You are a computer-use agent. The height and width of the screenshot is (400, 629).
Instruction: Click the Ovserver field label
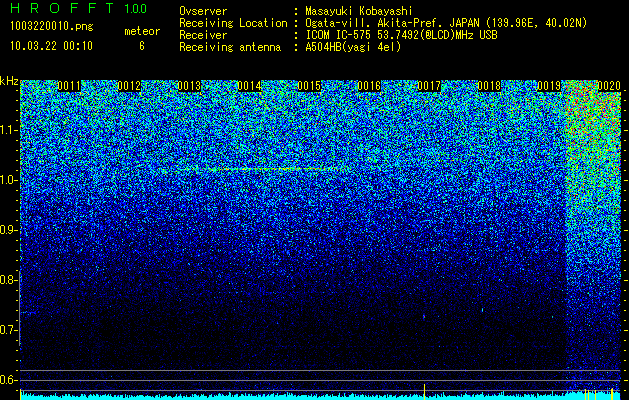coord(203,11)
